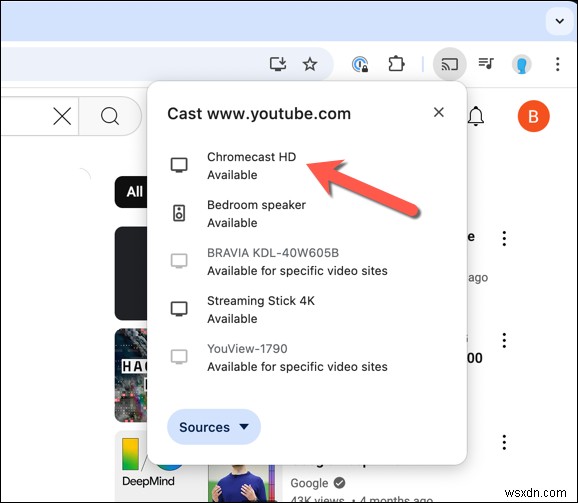Image resolution: width=578 pixels, height=503 pixels.
Task: Click the Bedroom speaker icon
Action: pyautogui.click(x=179, y=213)
